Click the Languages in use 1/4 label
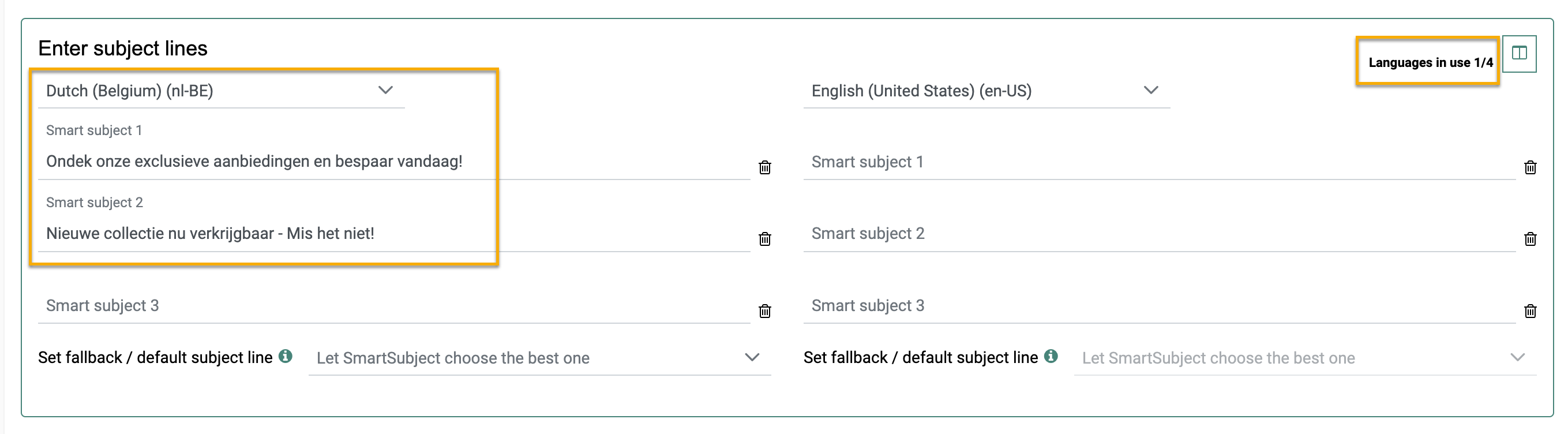The image size is (1568, 434). 1430,62
